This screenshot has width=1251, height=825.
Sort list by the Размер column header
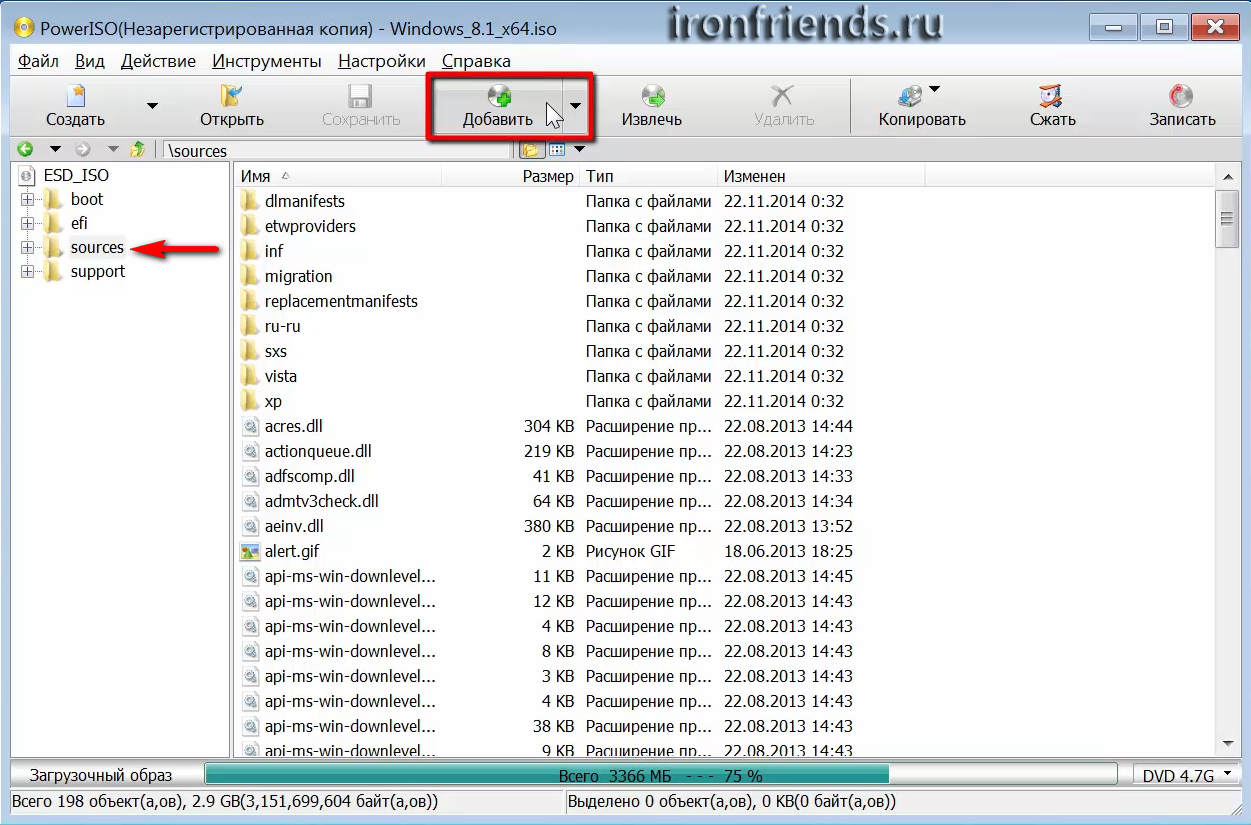pos(547,176)
